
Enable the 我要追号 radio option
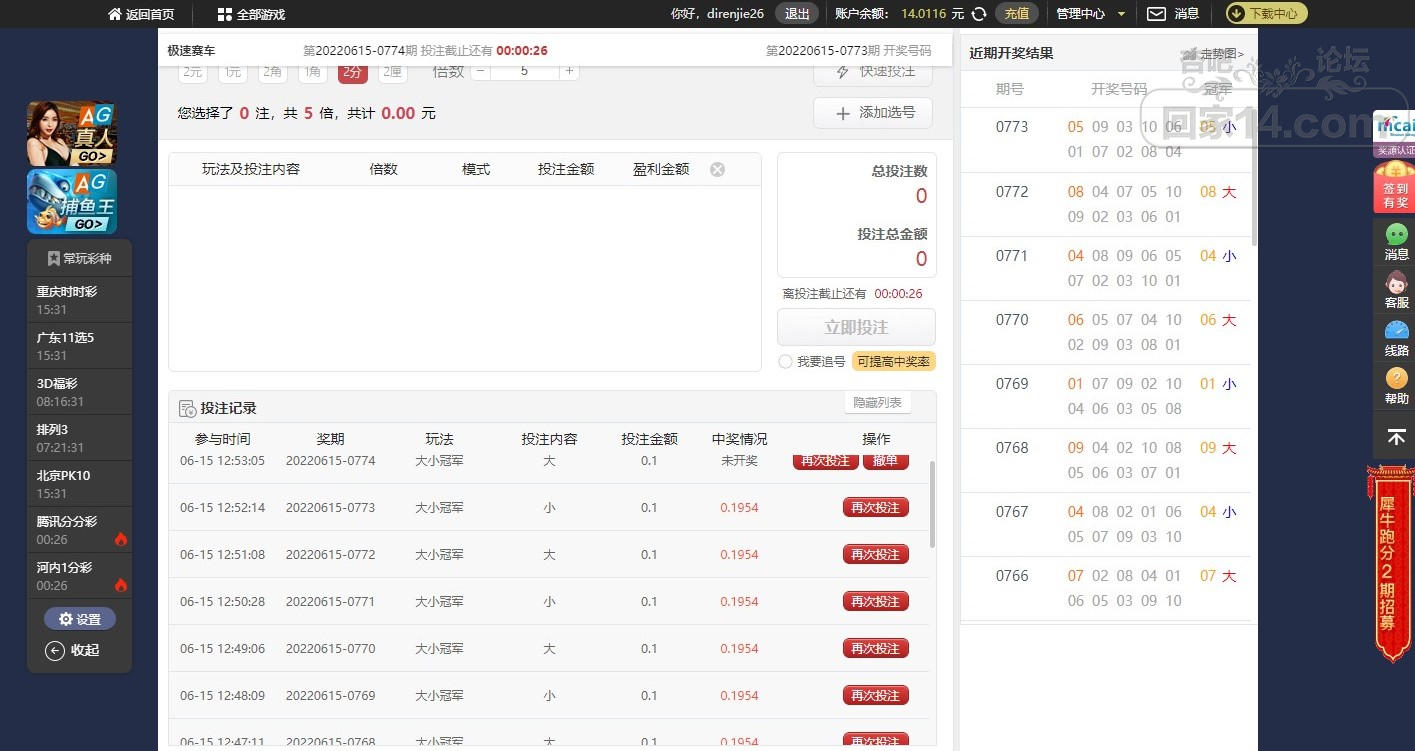coord(785,362)
